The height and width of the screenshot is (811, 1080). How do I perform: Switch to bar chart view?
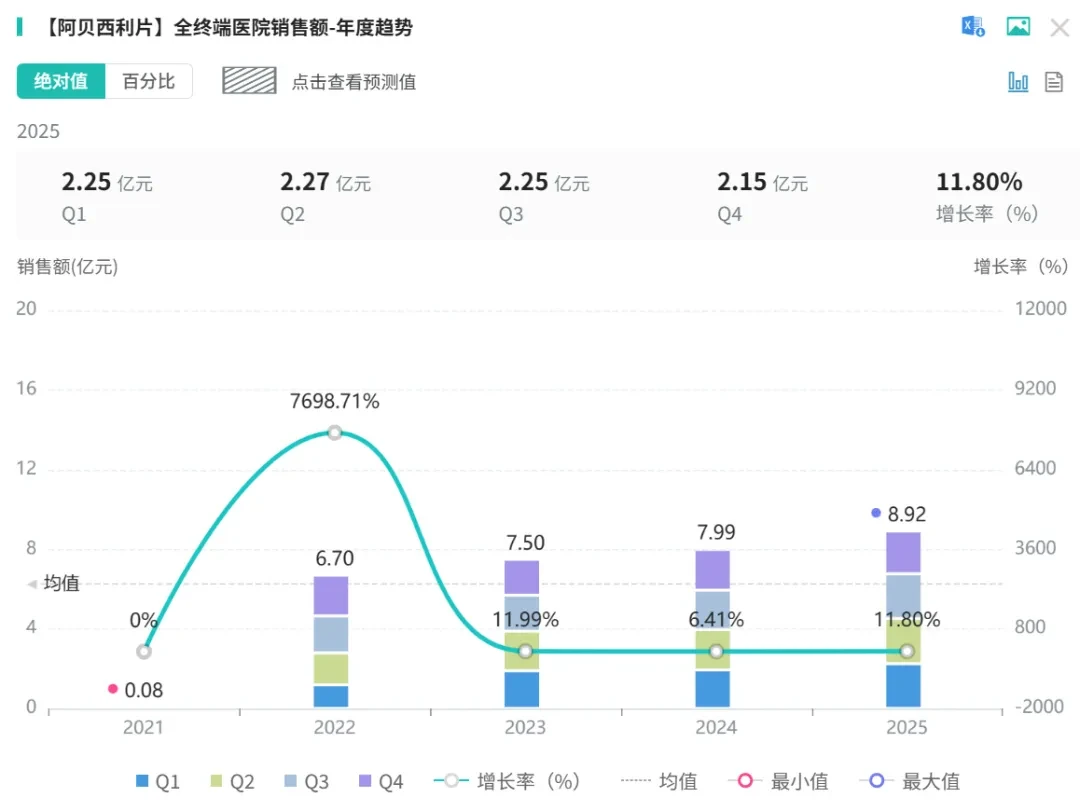(x=1018, y=82)
